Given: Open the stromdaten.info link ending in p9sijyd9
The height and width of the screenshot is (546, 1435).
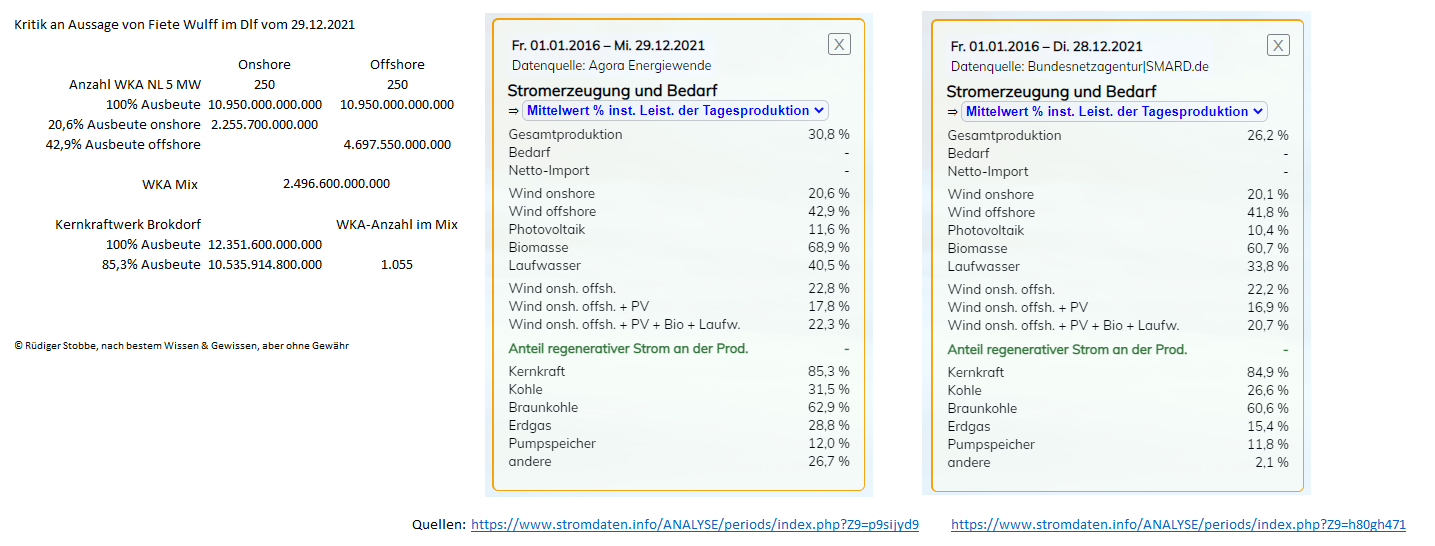Looking at the screenshot, I should click(694, 524).
